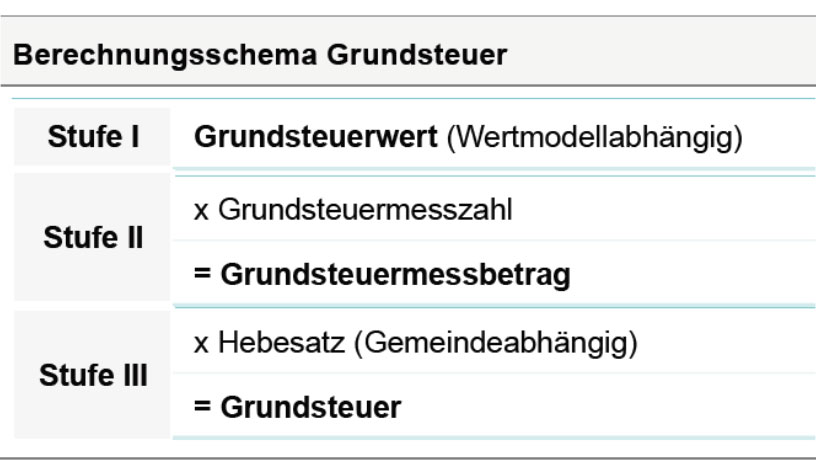Click blank space right of Hebesatz row
This screenshot has width=816, height=462.
click(x=726, y=342)
